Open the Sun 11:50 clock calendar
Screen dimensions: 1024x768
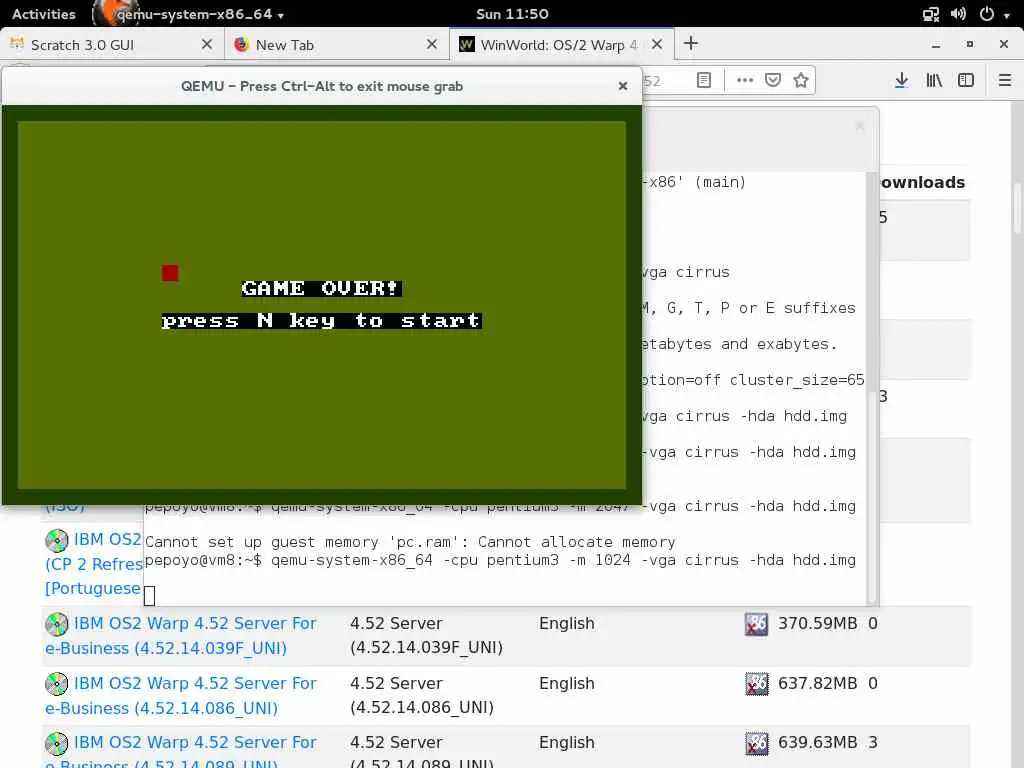click(x=512, y=14)
